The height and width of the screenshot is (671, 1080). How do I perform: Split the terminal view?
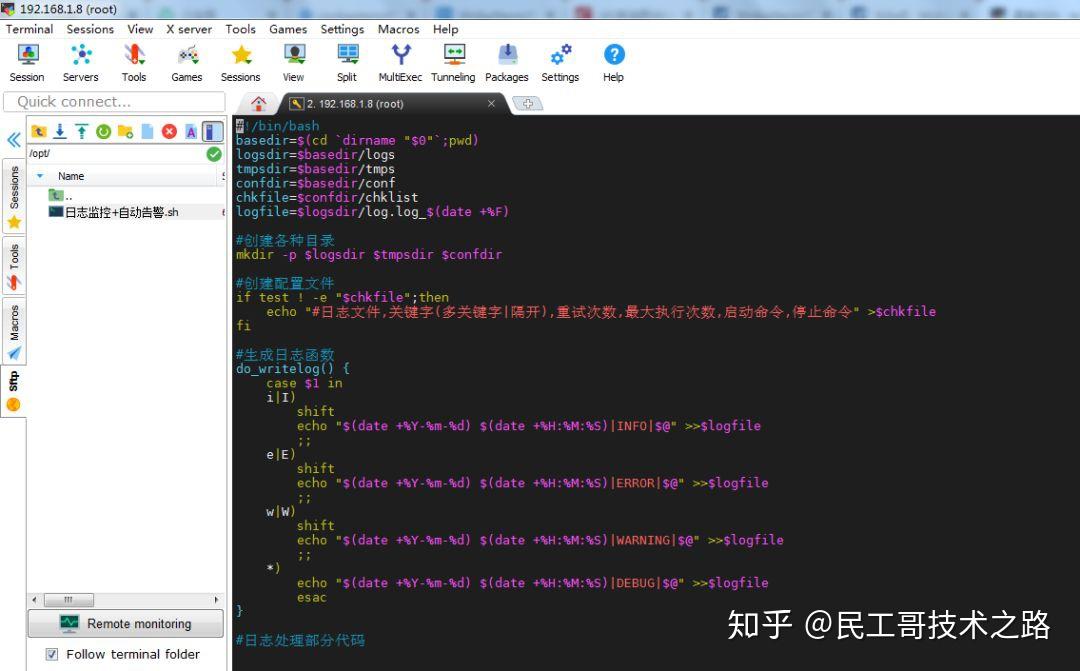(346, 60)
